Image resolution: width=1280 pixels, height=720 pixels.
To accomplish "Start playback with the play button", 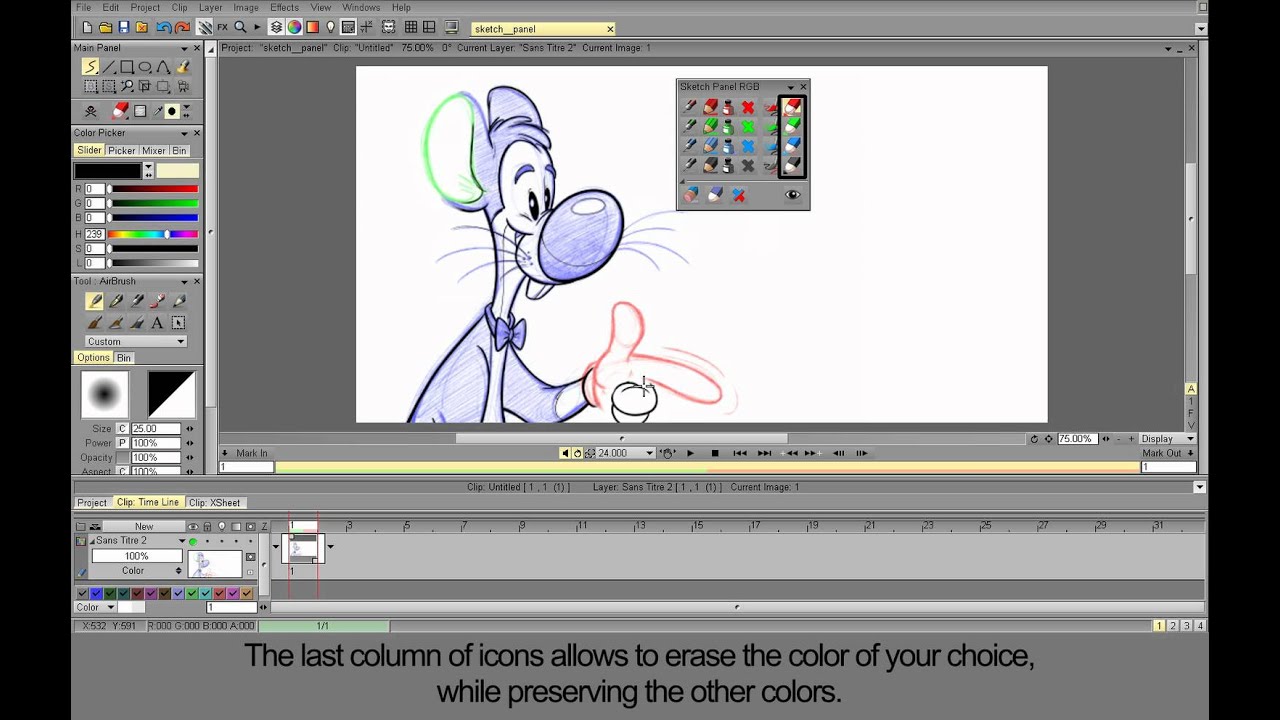I will point(690,453).
